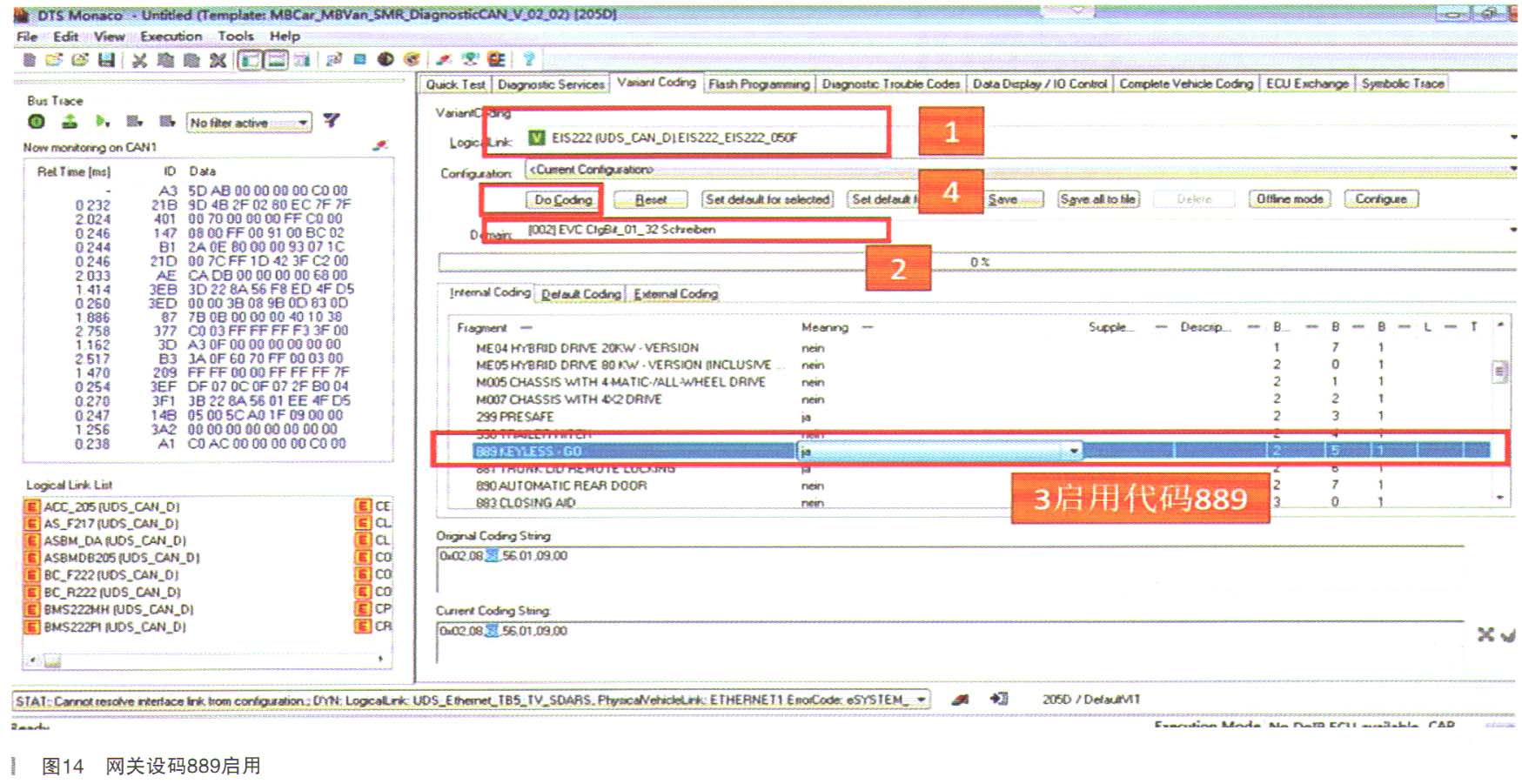Open the status bar STAT message dropdown
This screenshot has height=784, width=1522.
[922, 700]
